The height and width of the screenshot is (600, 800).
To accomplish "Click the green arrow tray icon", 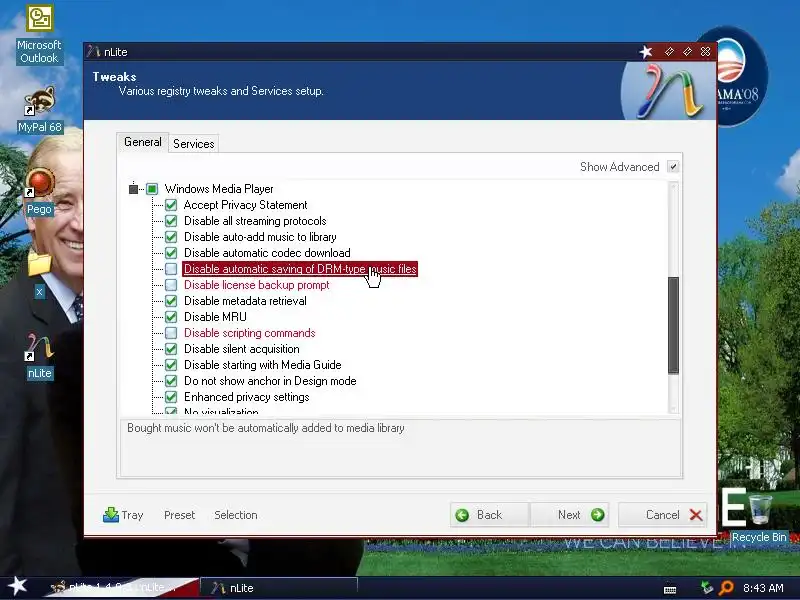I will point(707,588).
